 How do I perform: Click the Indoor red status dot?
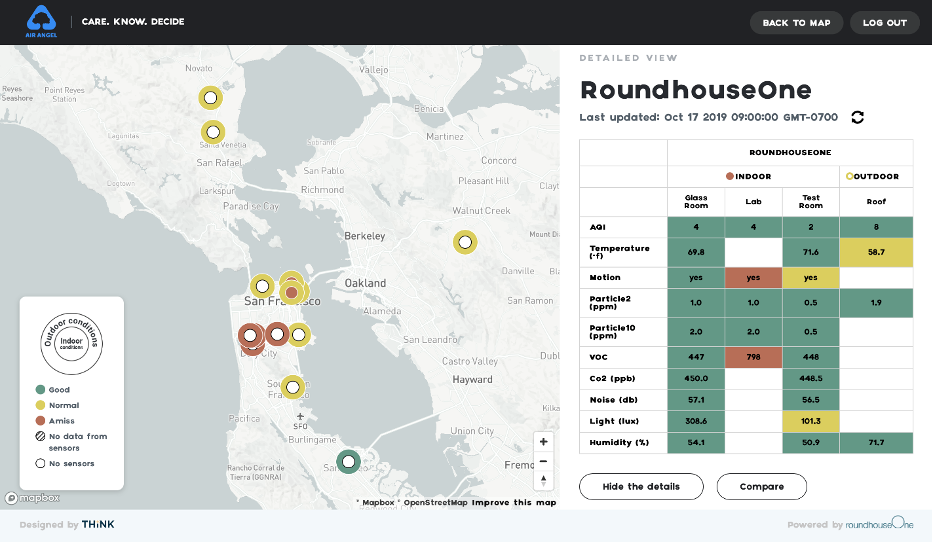(729, 176)
